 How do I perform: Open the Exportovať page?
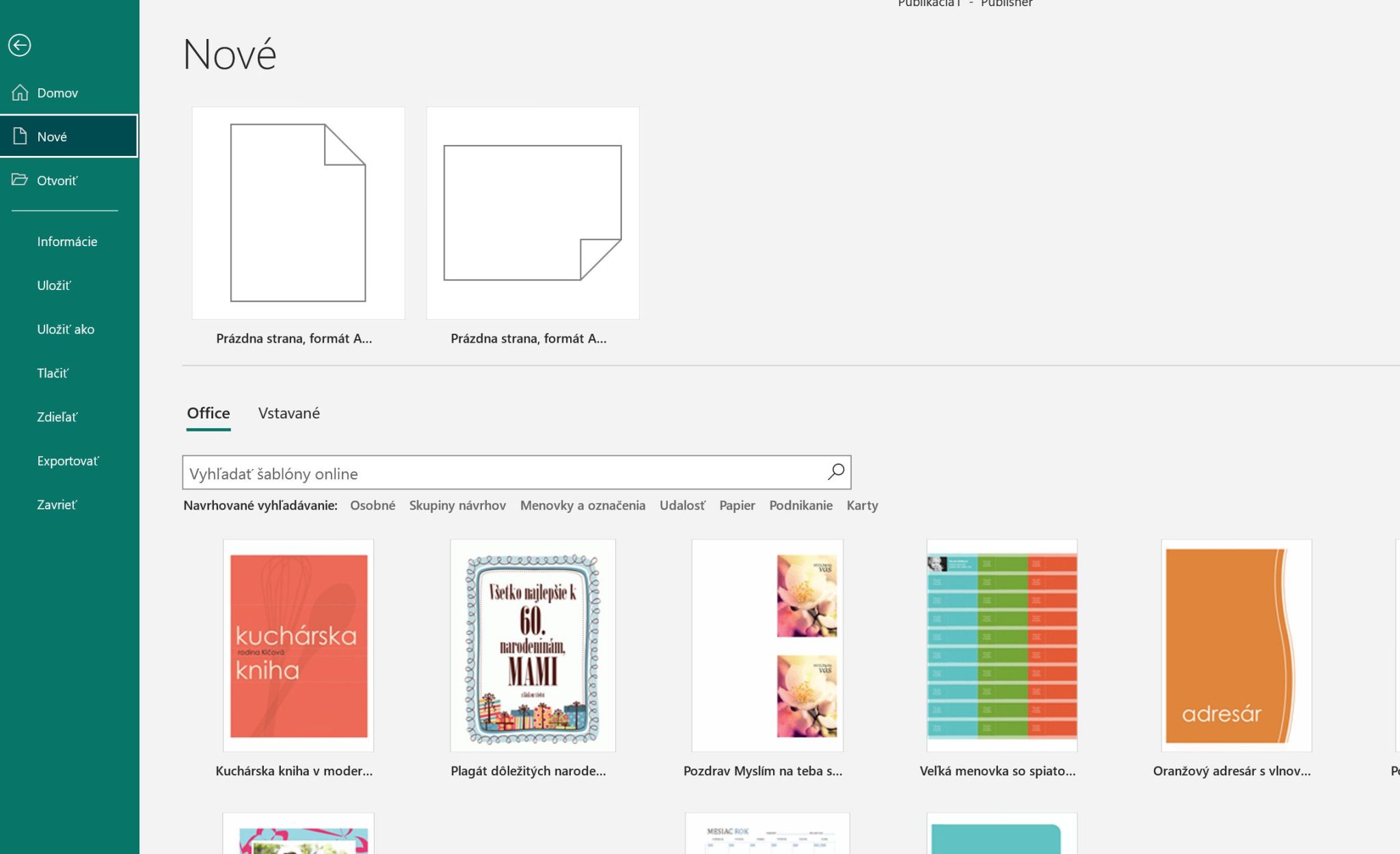(68, 461)
